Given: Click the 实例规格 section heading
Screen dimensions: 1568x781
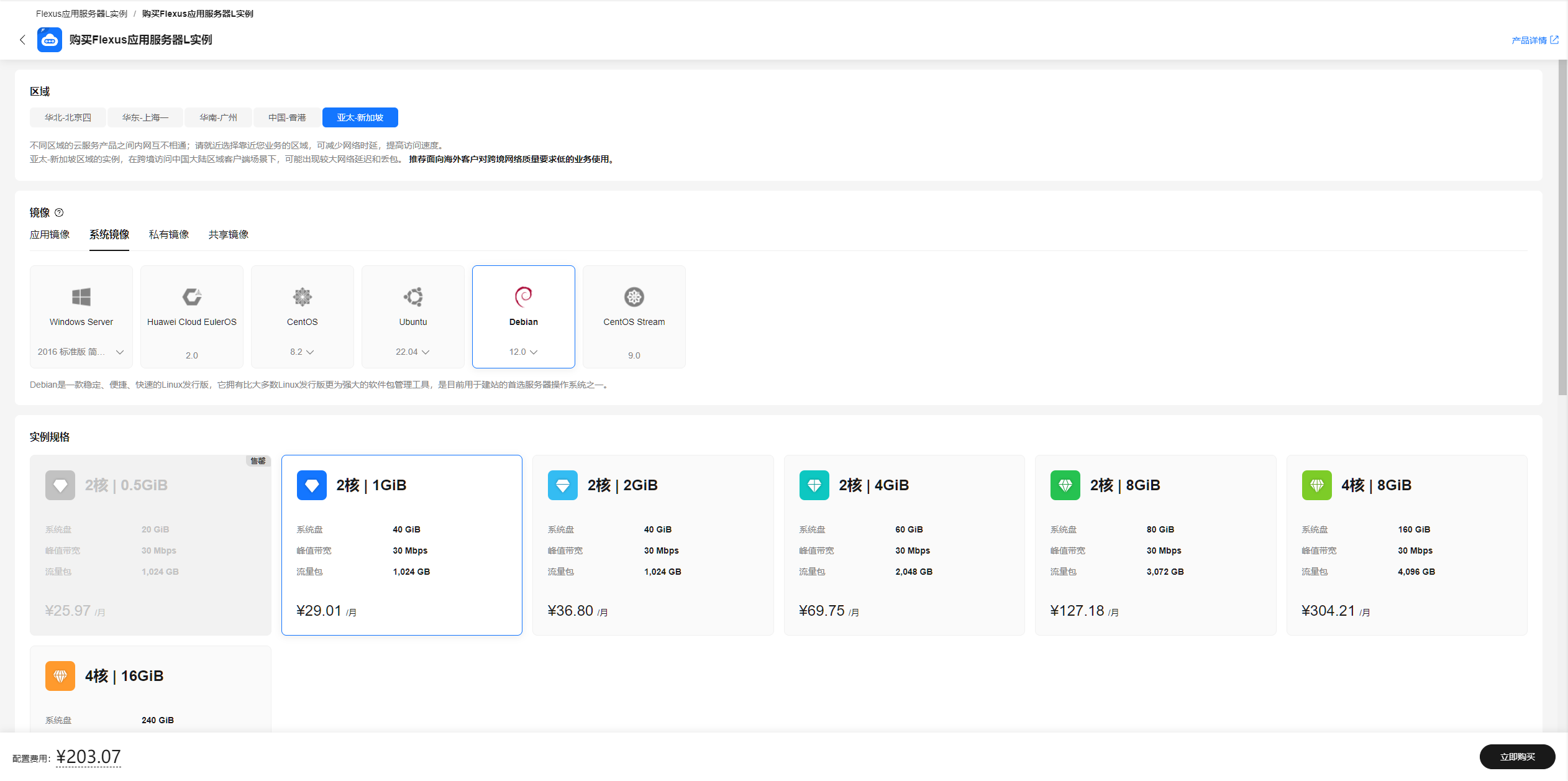Looking at the screenshot, I should (x=50, y=437).
